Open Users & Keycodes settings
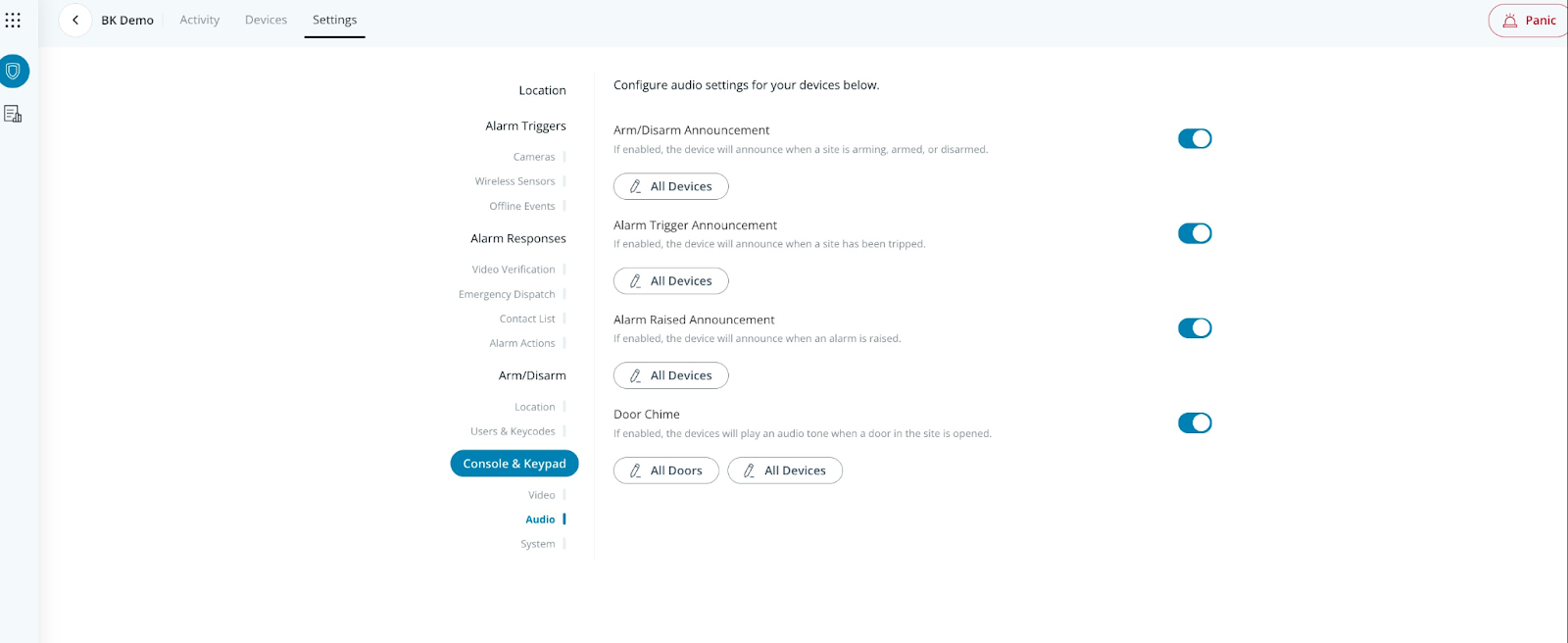1568x643 pixels. (513, 431)
